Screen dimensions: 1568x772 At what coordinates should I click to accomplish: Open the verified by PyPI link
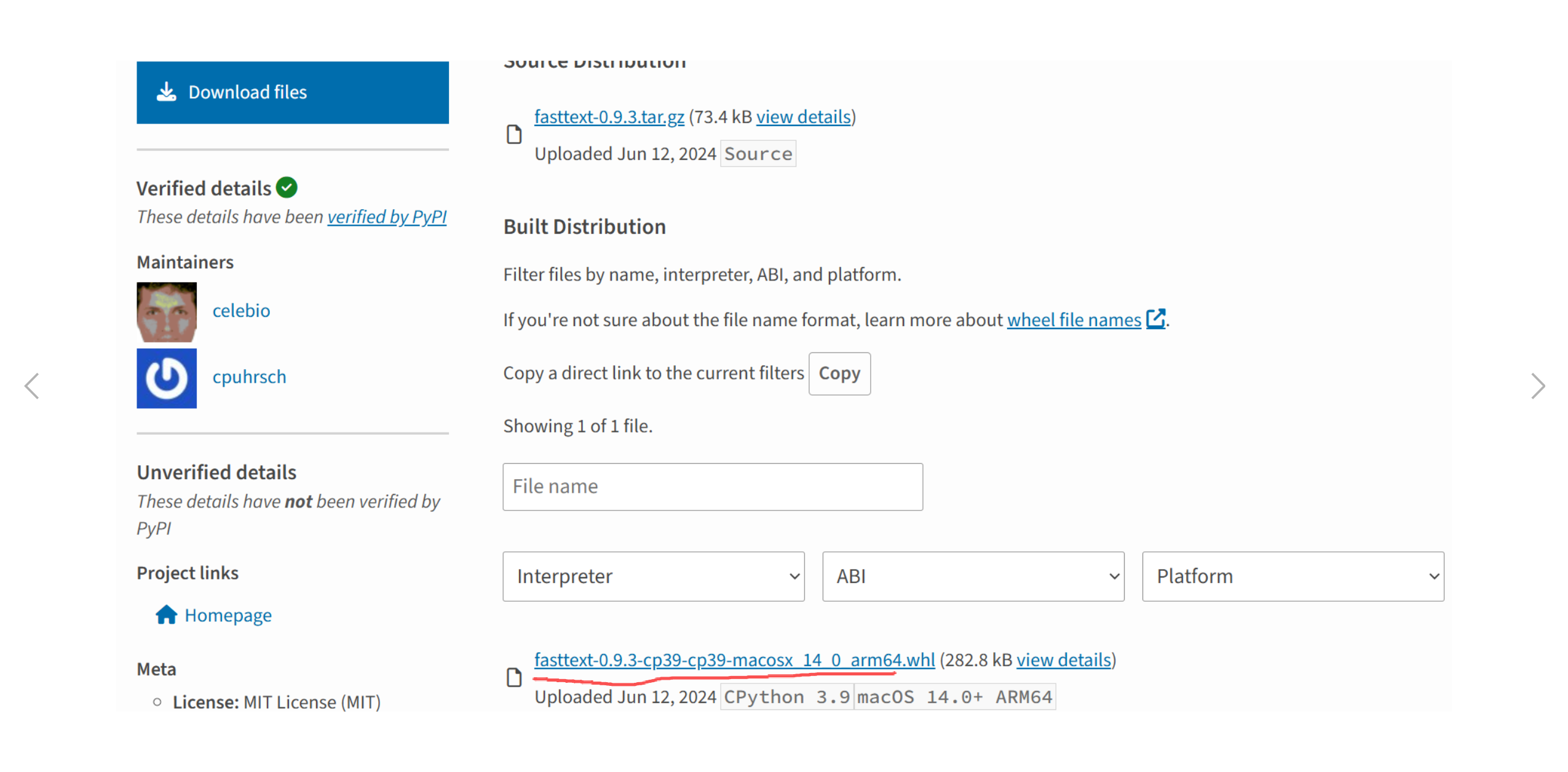(387, 217)
